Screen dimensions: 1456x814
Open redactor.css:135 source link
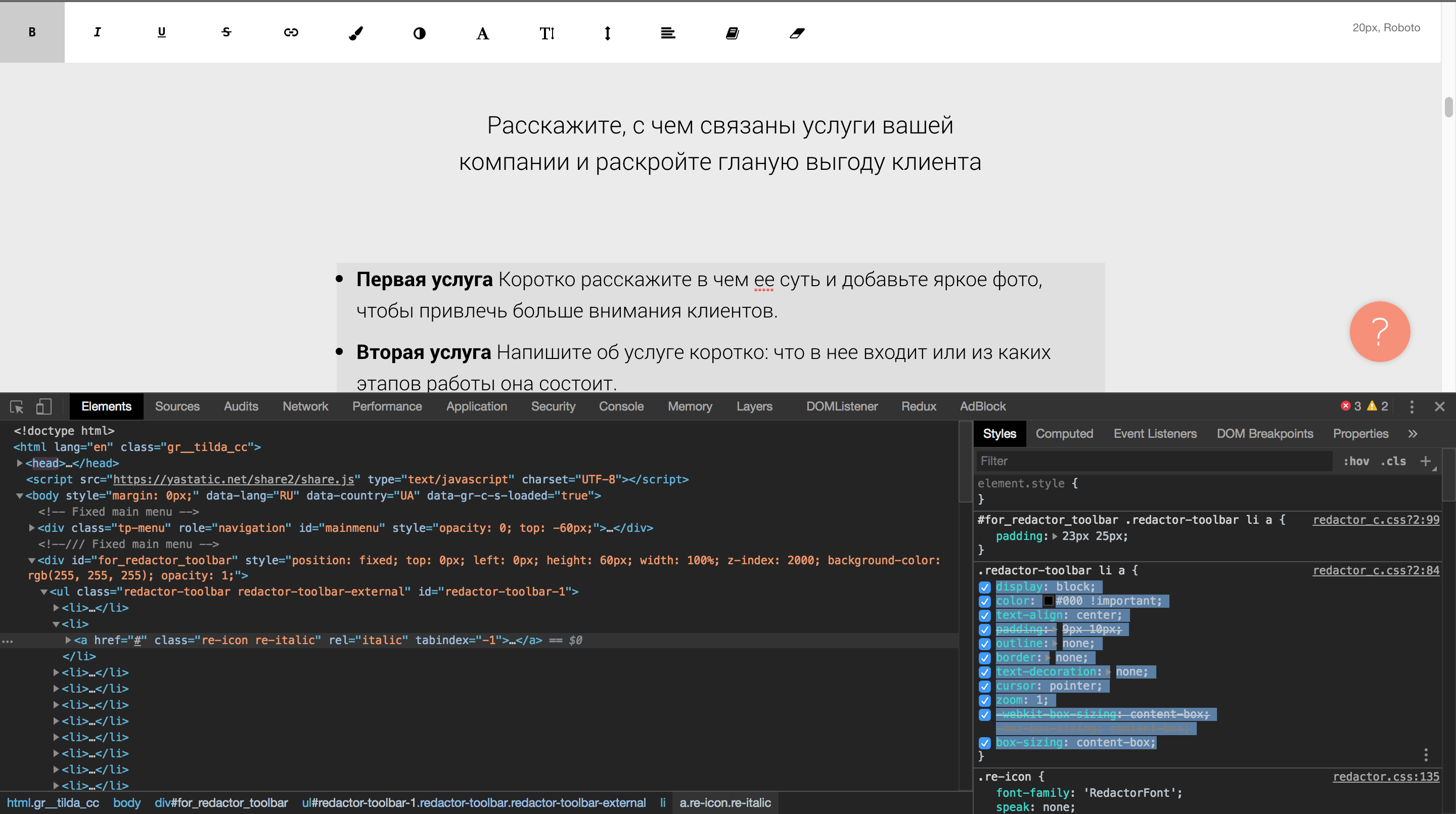1386,776
